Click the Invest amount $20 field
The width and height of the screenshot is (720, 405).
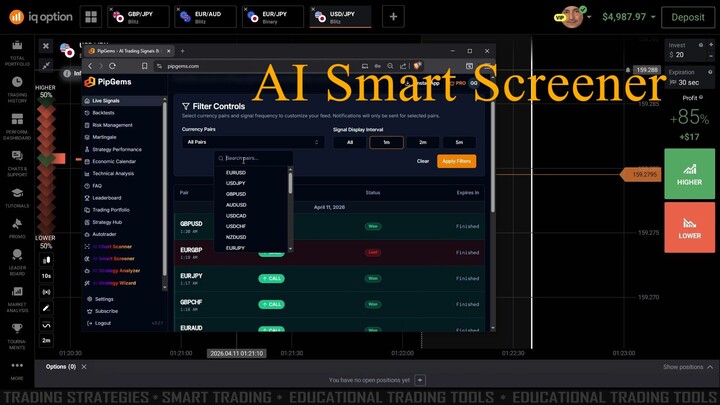pos(686,50)
